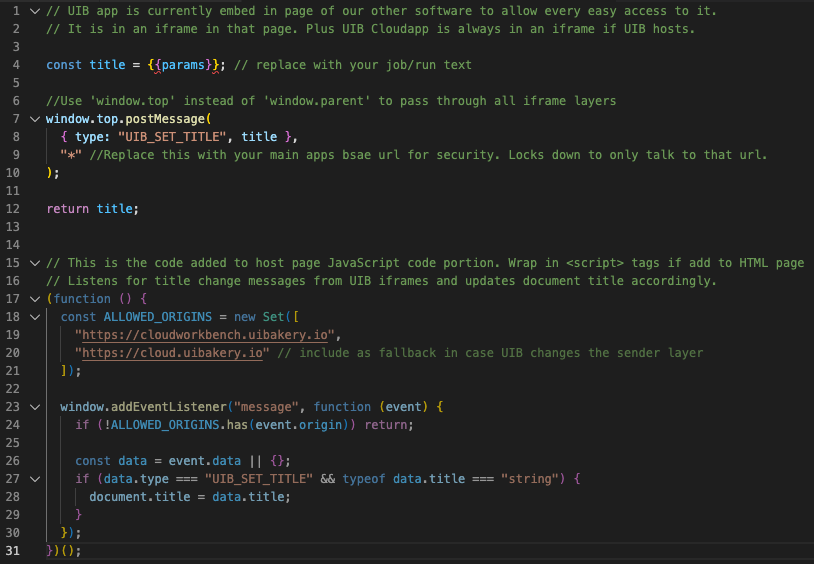Fold the ALLOWED_ORIGINS Set declaration
Viewport: 814px width, 564px height.
[36, 317]
